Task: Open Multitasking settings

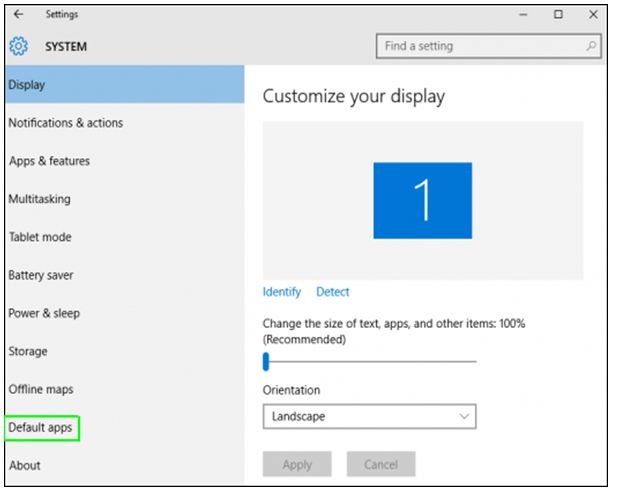Action: [40, 199]
